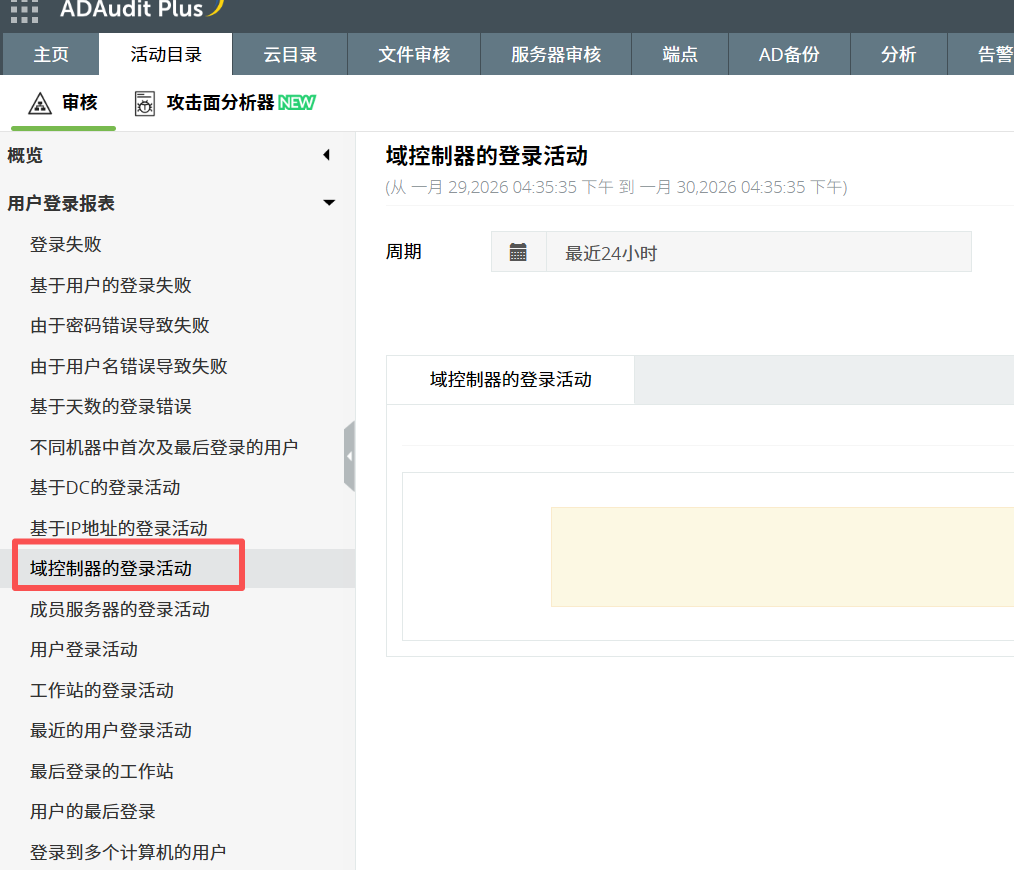The height and width of the screenshot is (870, 1014).
Task: Go to the 服务器审核 tab
Action: click(x=556, y=55)
